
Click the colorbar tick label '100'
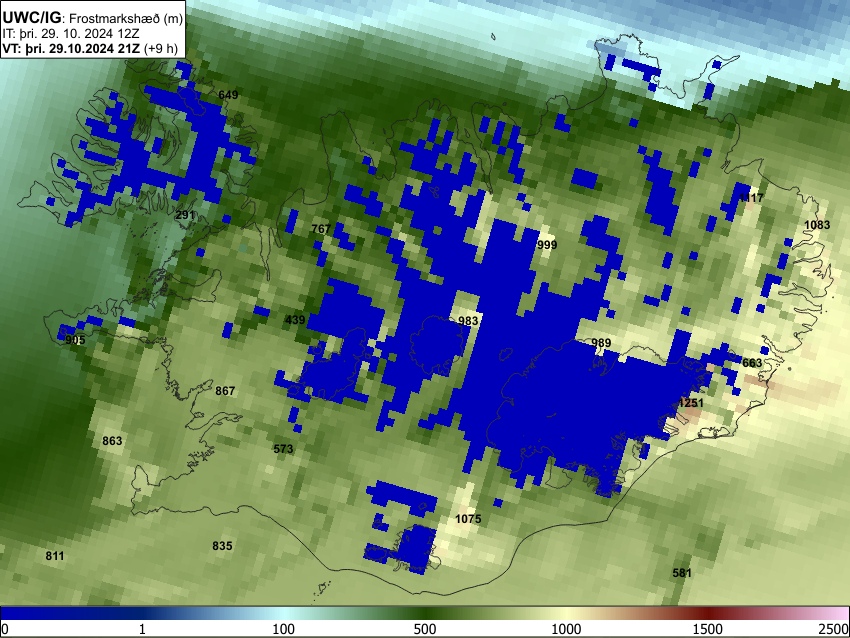[x=284, y=629]
